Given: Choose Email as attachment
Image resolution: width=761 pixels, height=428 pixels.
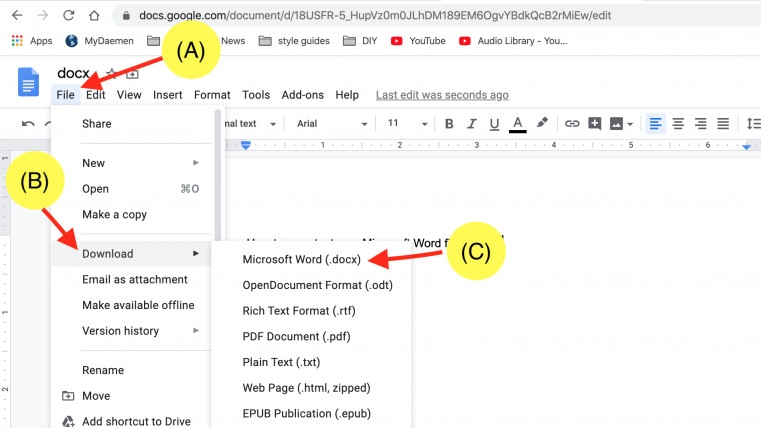Looking at the screenshot, I should tap(132, 280).
